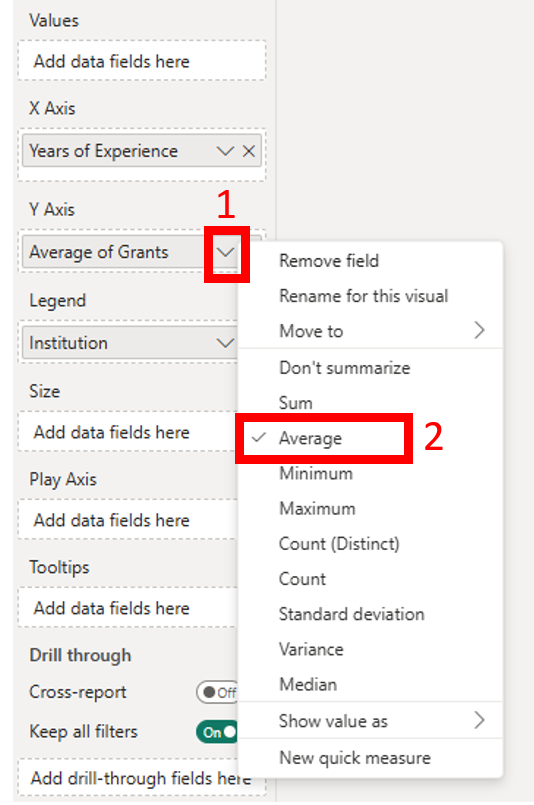534x805 pixels.
Task: Select Count aggregation
Action: point(370,579)
